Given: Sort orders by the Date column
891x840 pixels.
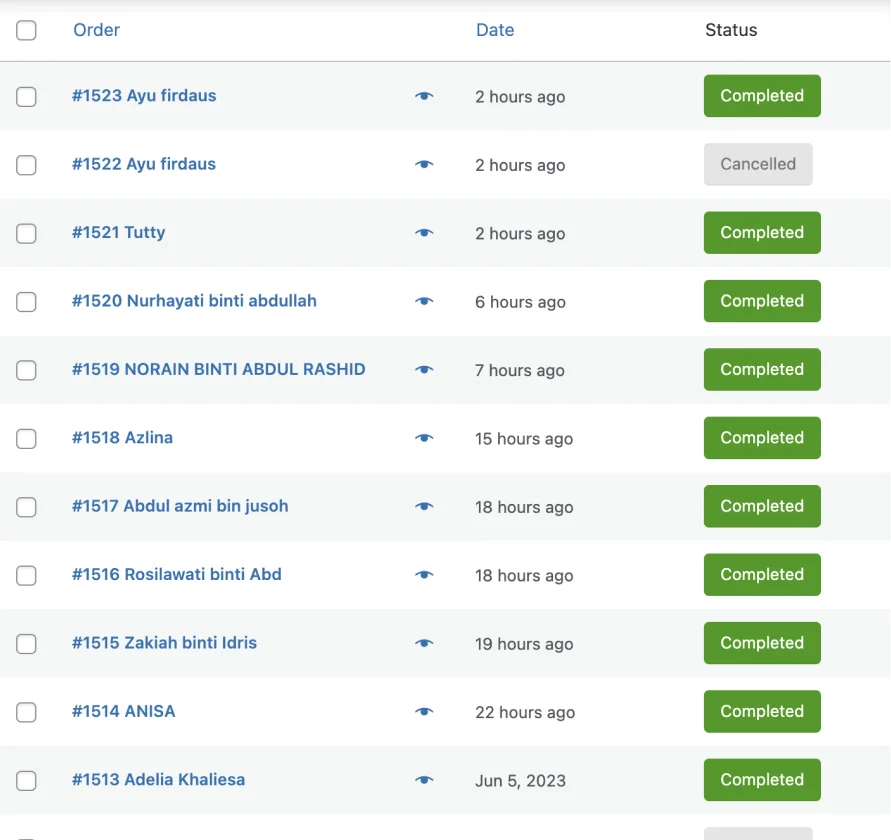Looking at the screenshot, I should [495, 30].
